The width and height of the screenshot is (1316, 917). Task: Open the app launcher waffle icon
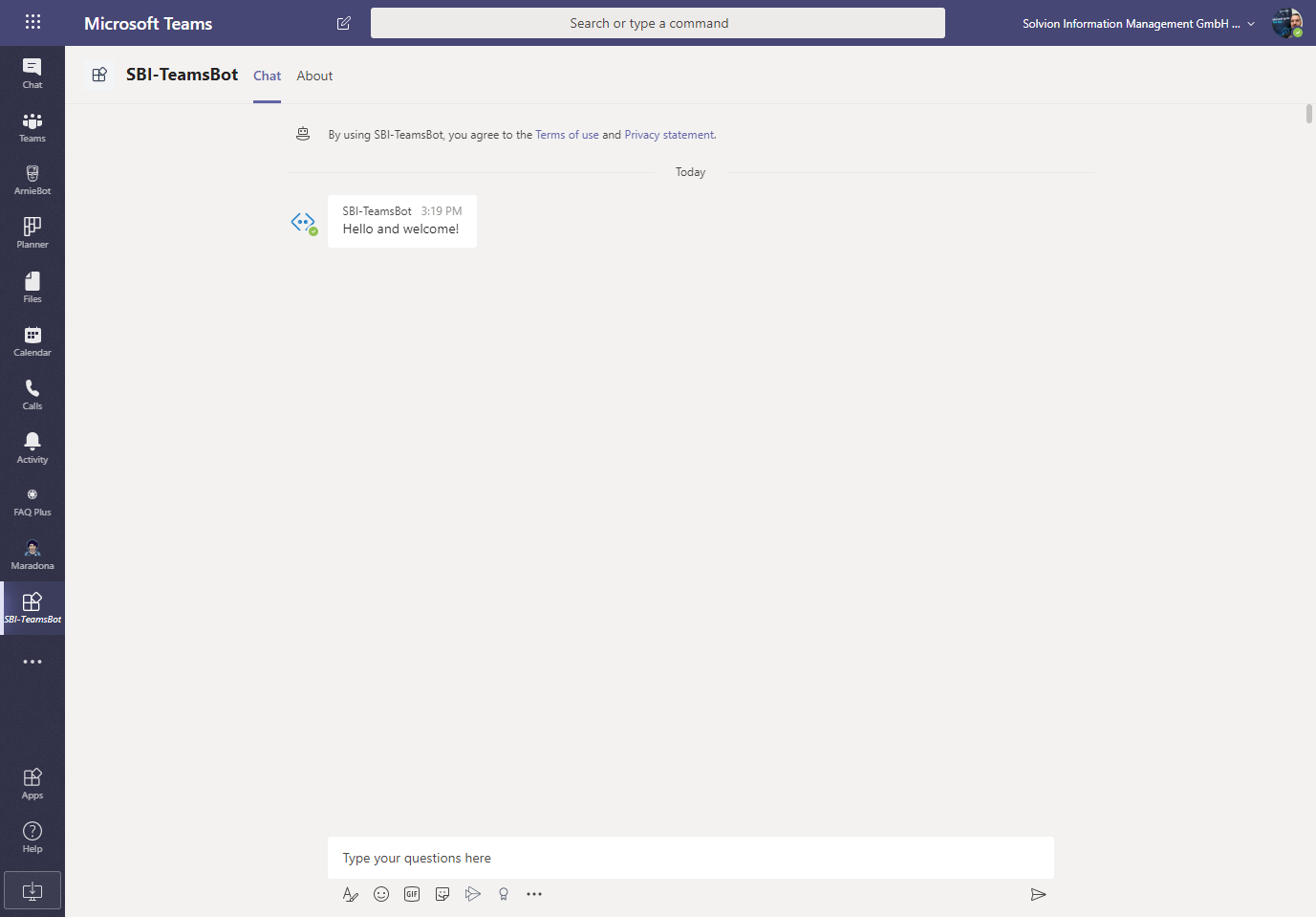pos(32,22)
